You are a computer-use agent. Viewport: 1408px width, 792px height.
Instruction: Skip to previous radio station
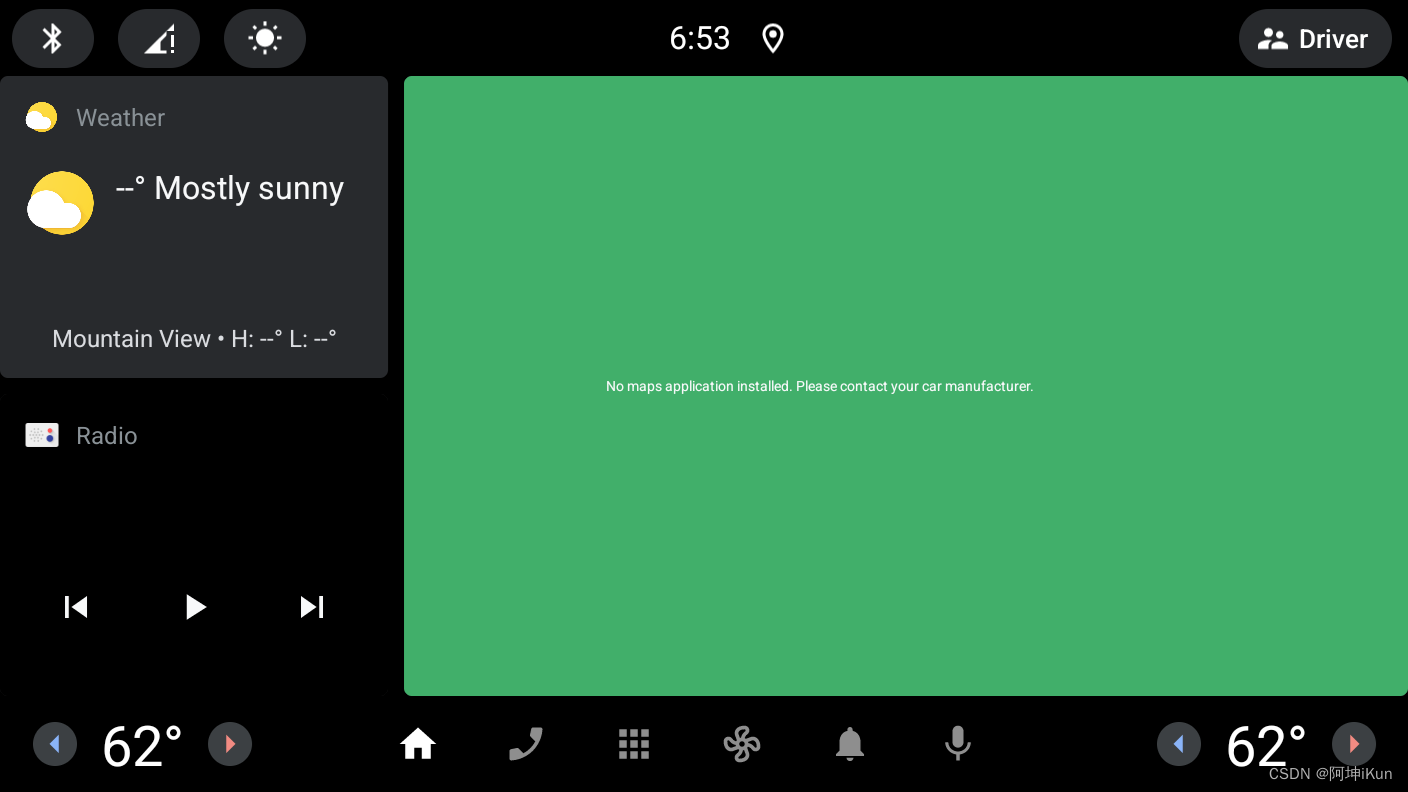click(76, 607)
